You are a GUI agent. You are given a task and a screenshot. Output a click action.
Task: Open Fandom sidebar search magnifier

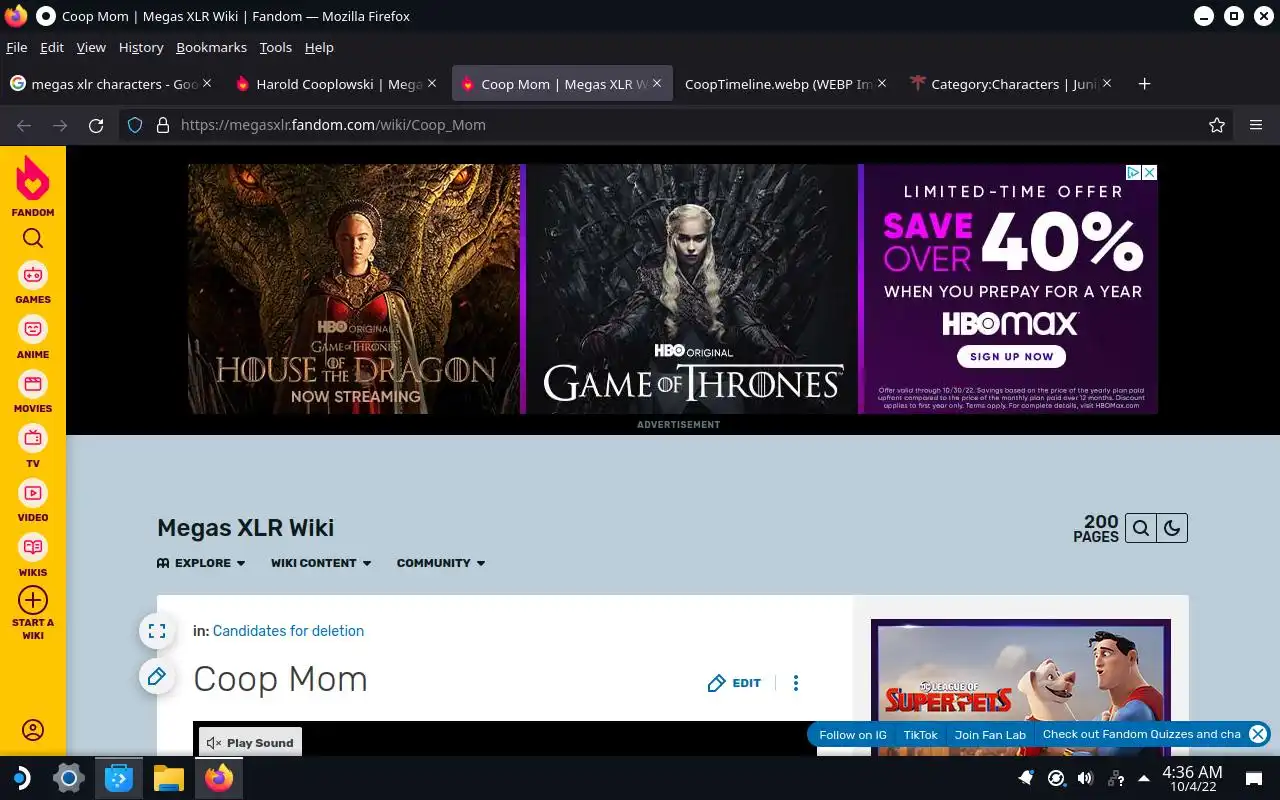pyautogui.click(x=33, y=238)
